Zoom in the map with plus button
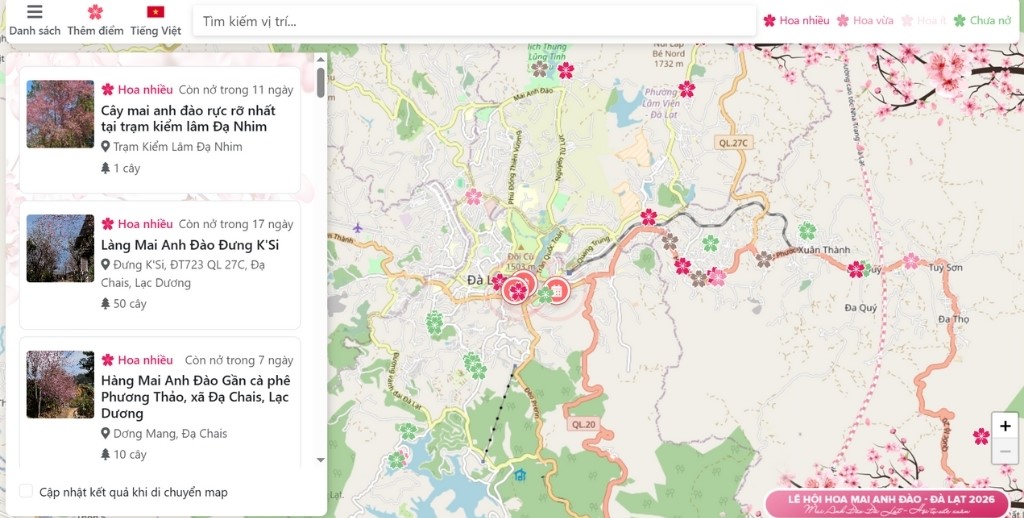The height and width of the screenshot is (518, 1024). click(1005, 426)
